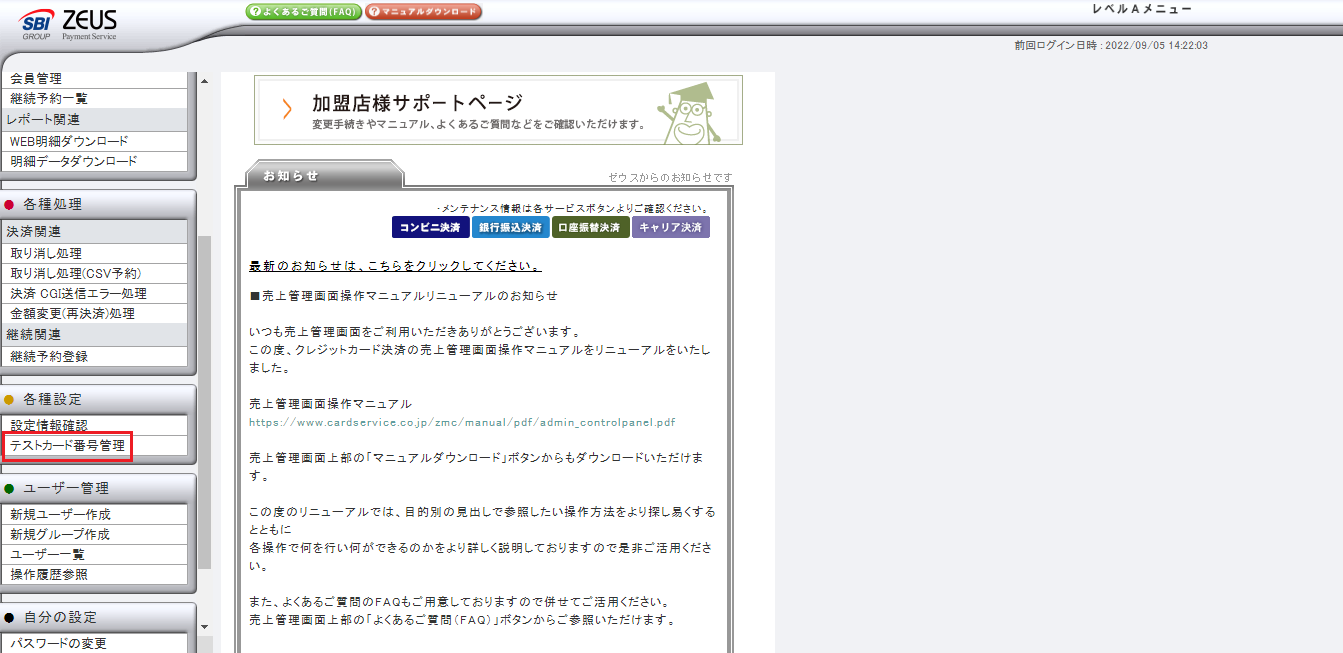The image size is (1343, 653).
Task: Click the 決済関連 subsection label
Action: [33, 232]
